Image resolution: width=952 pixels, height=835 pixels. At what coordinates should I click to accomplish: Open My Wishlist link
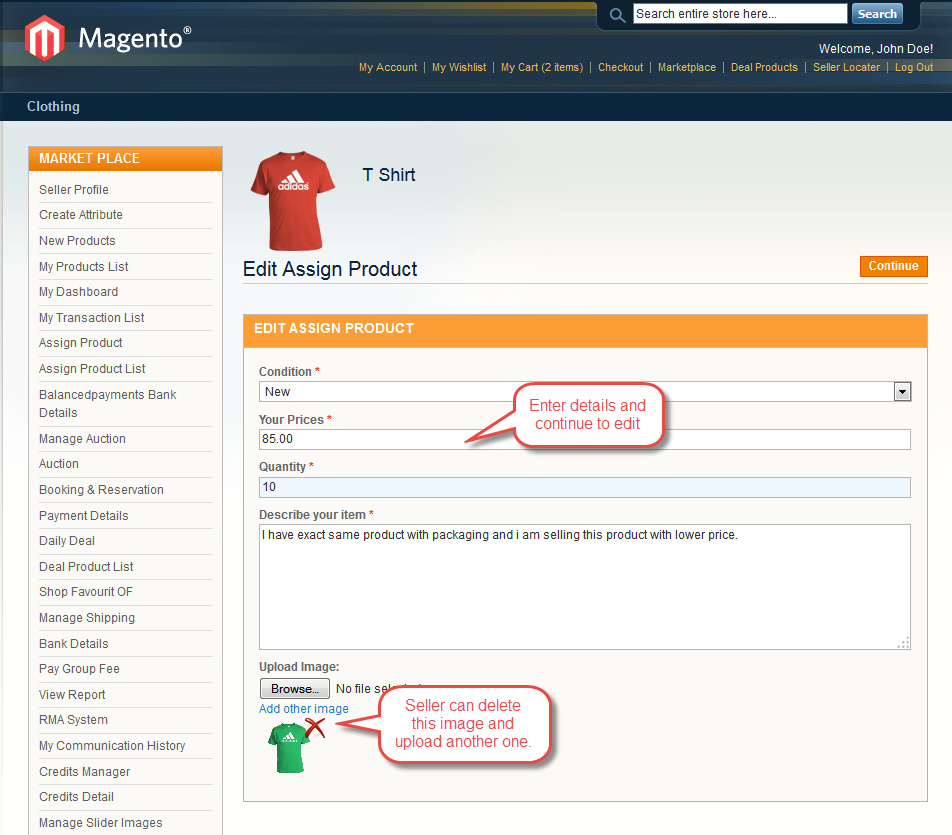click(459, 67)
